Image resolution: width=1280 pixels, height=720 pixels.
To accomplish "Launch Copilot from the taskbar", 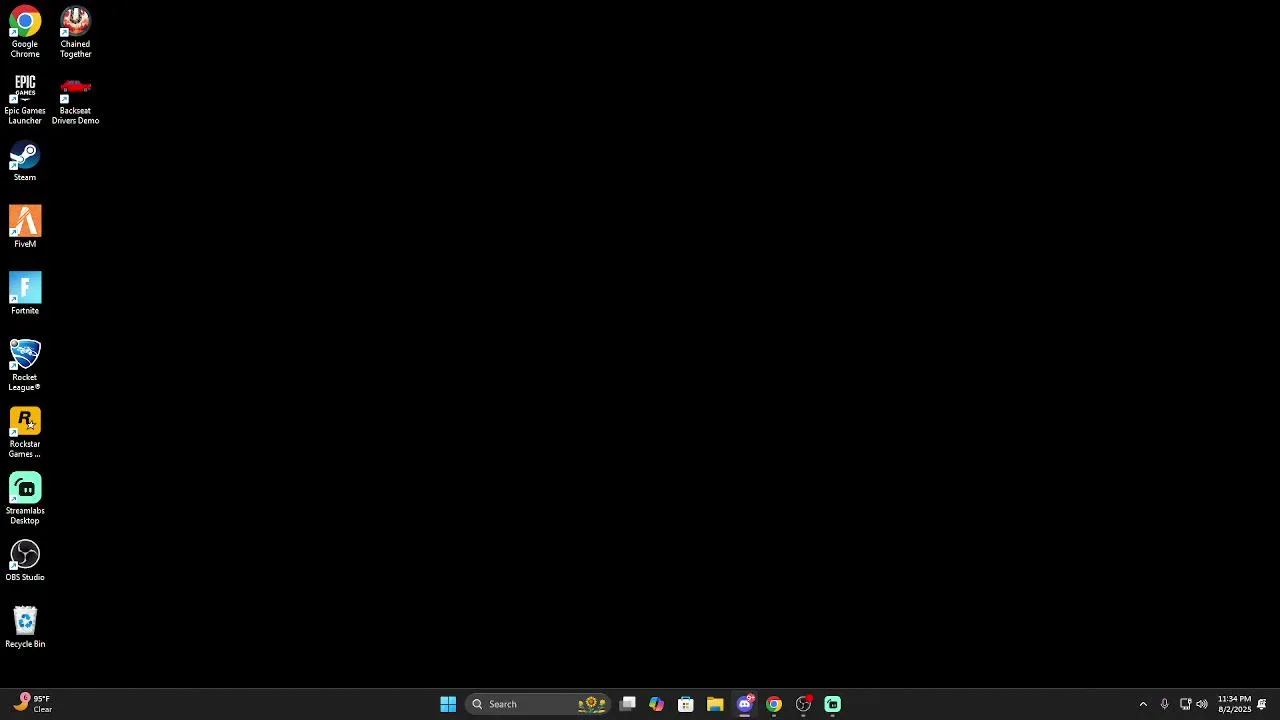I will coord(656,704).
